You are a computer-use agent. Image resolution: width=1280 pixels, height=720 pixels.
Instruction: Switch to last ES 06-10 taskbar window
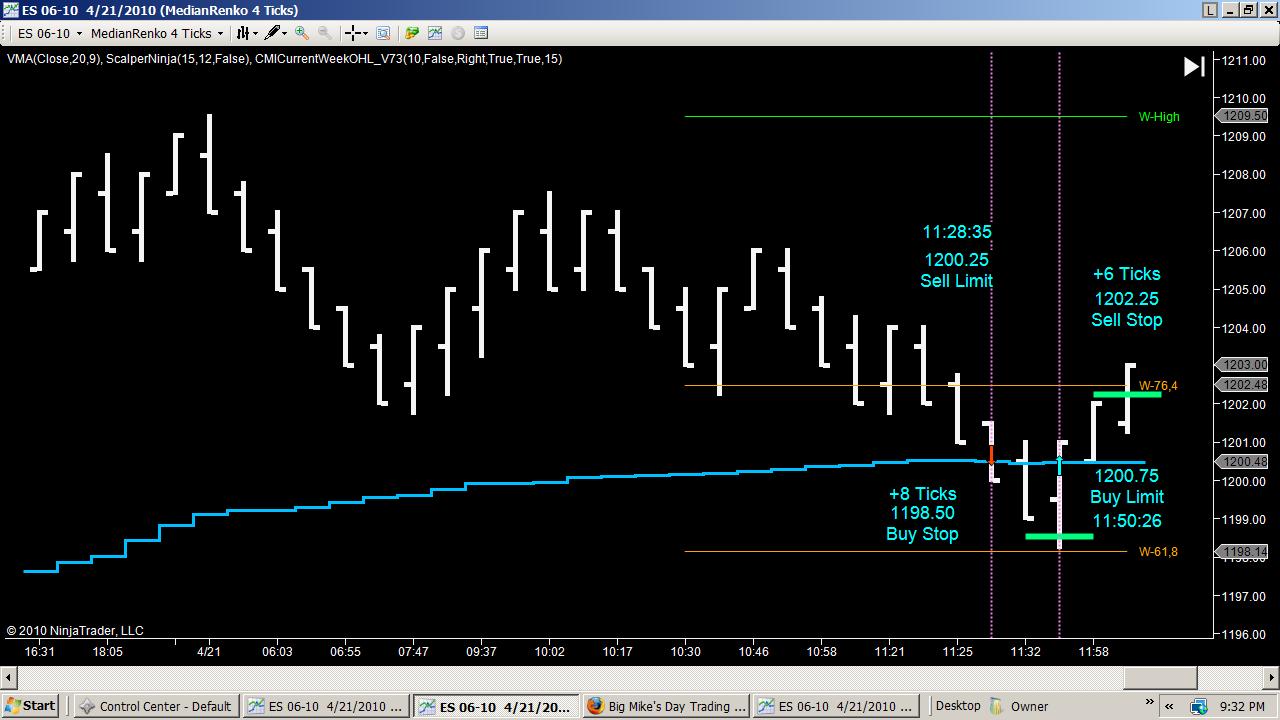tap(835, 706)
